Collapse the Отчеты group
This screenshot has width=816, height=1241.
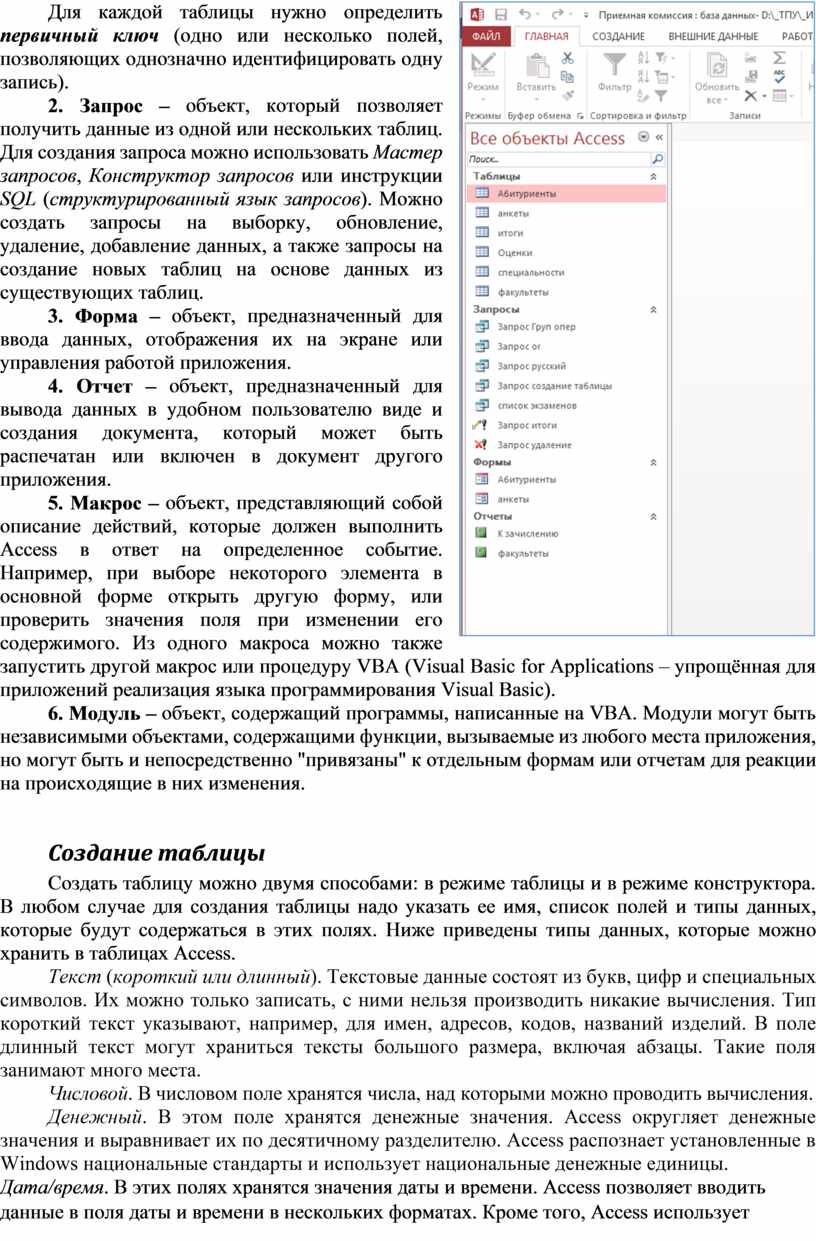click(x=654, y=517)
